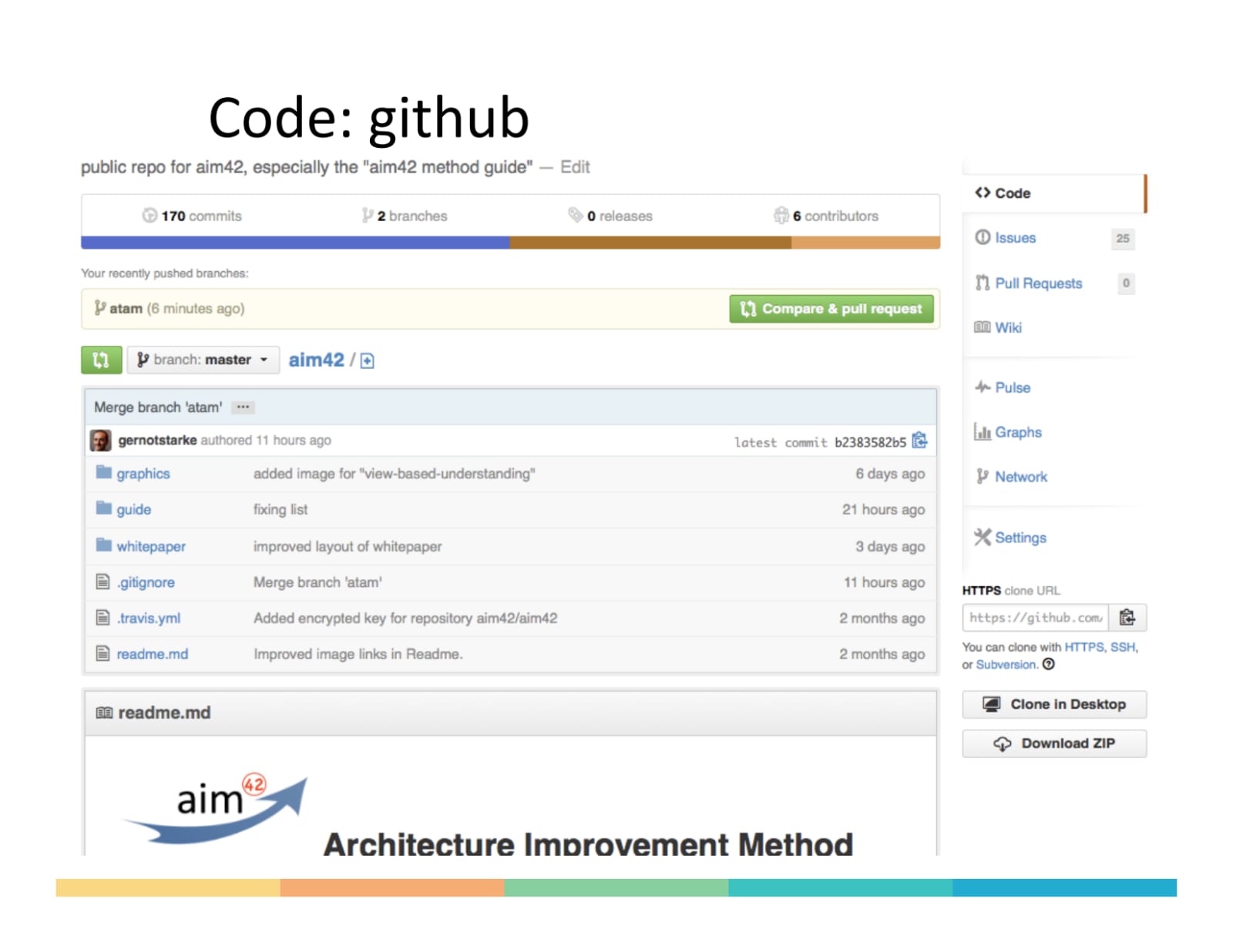Click the Issues exclamation icon

tap(983, 237)
